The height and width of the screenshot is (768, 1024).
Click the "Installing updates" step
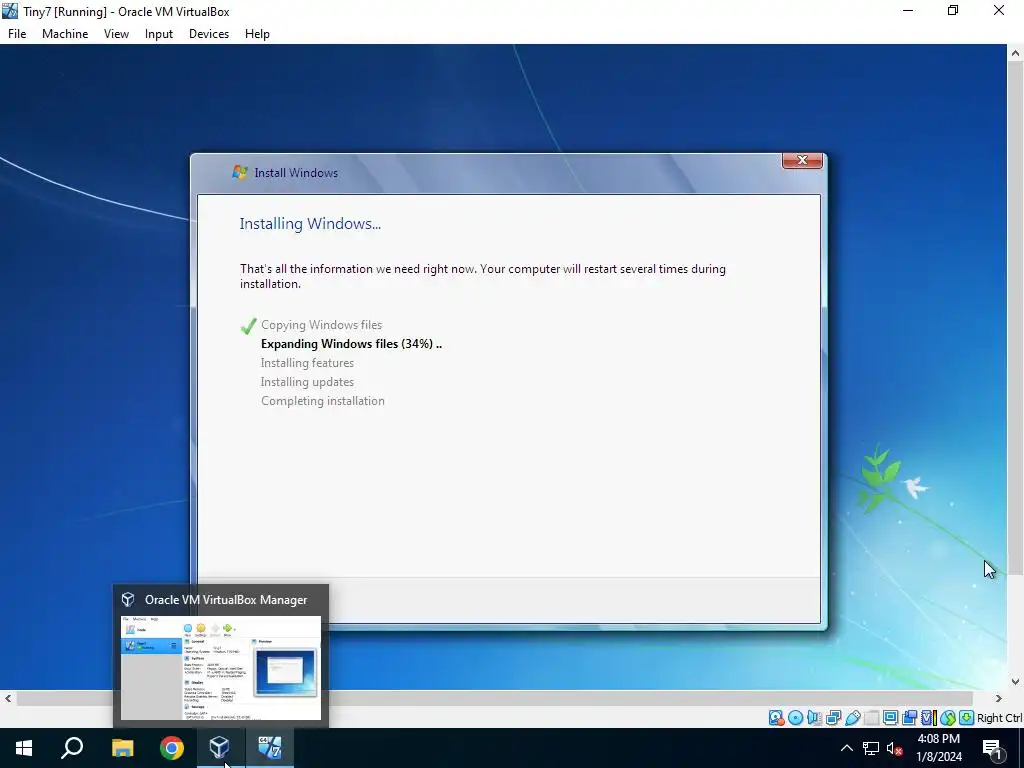[x=307, y=381]
